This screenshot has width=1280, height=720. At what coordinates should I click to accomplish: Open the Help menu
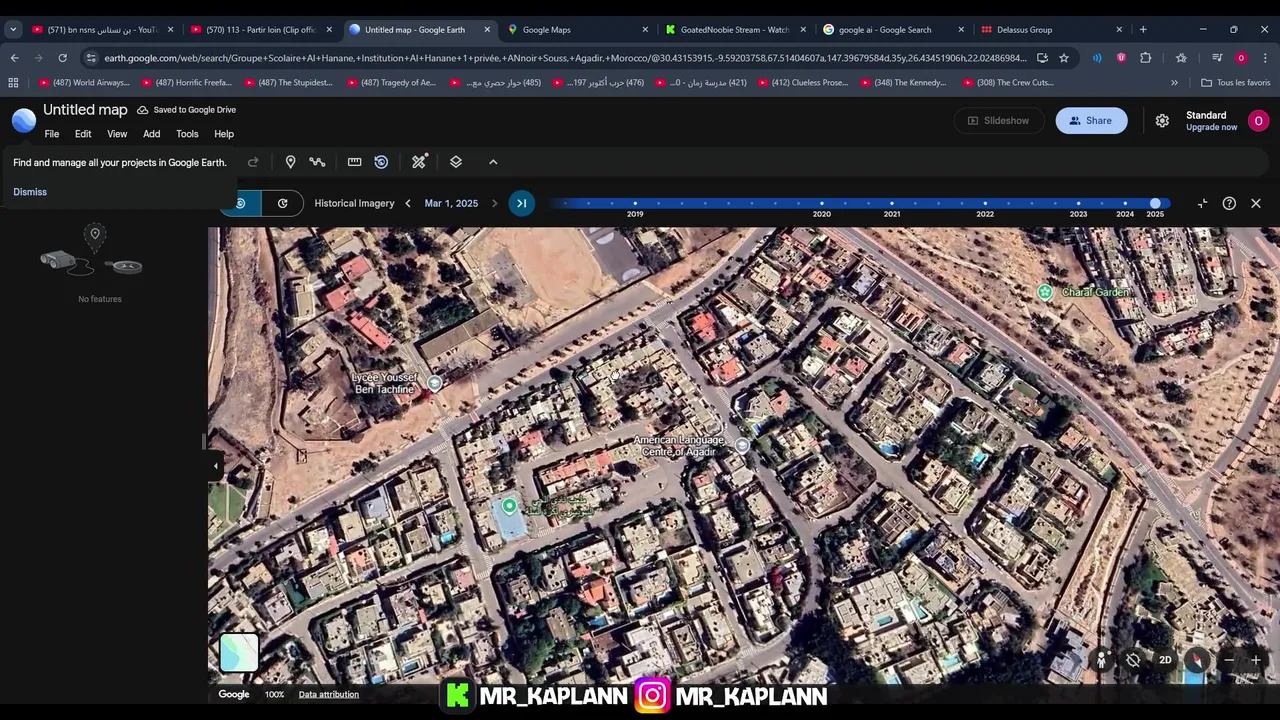(x=224, y=134)
